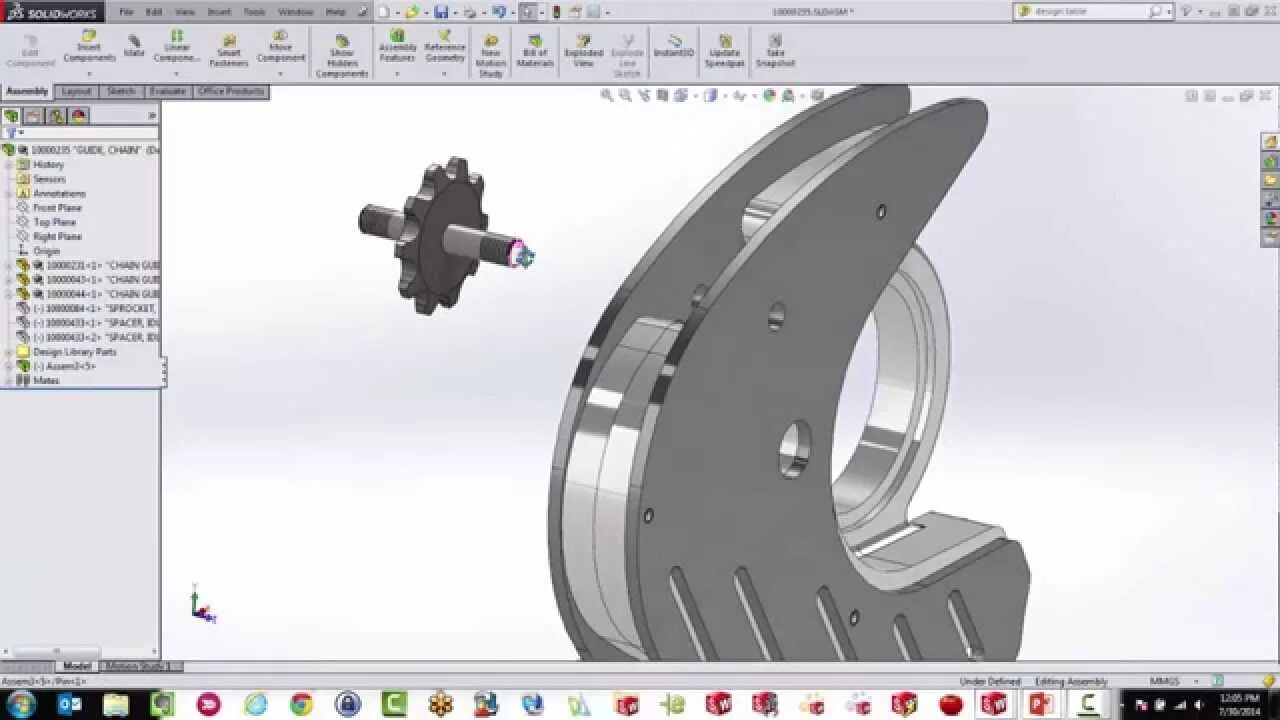
Task: Open the DisplayManager tab icon
Action: pyautogui.click(x=78, y=116)
